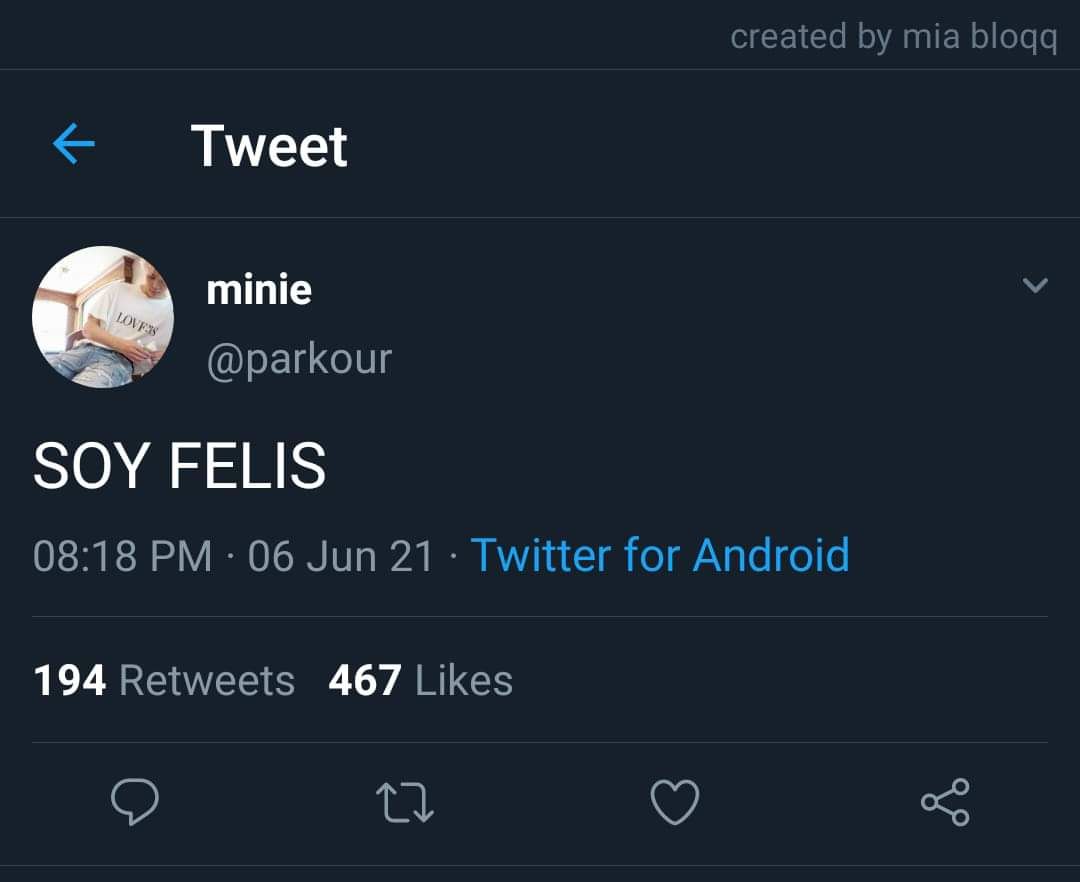
Task: Open the Twitter for Android source link
Action: pyautogui.click(x=660, y=555)
